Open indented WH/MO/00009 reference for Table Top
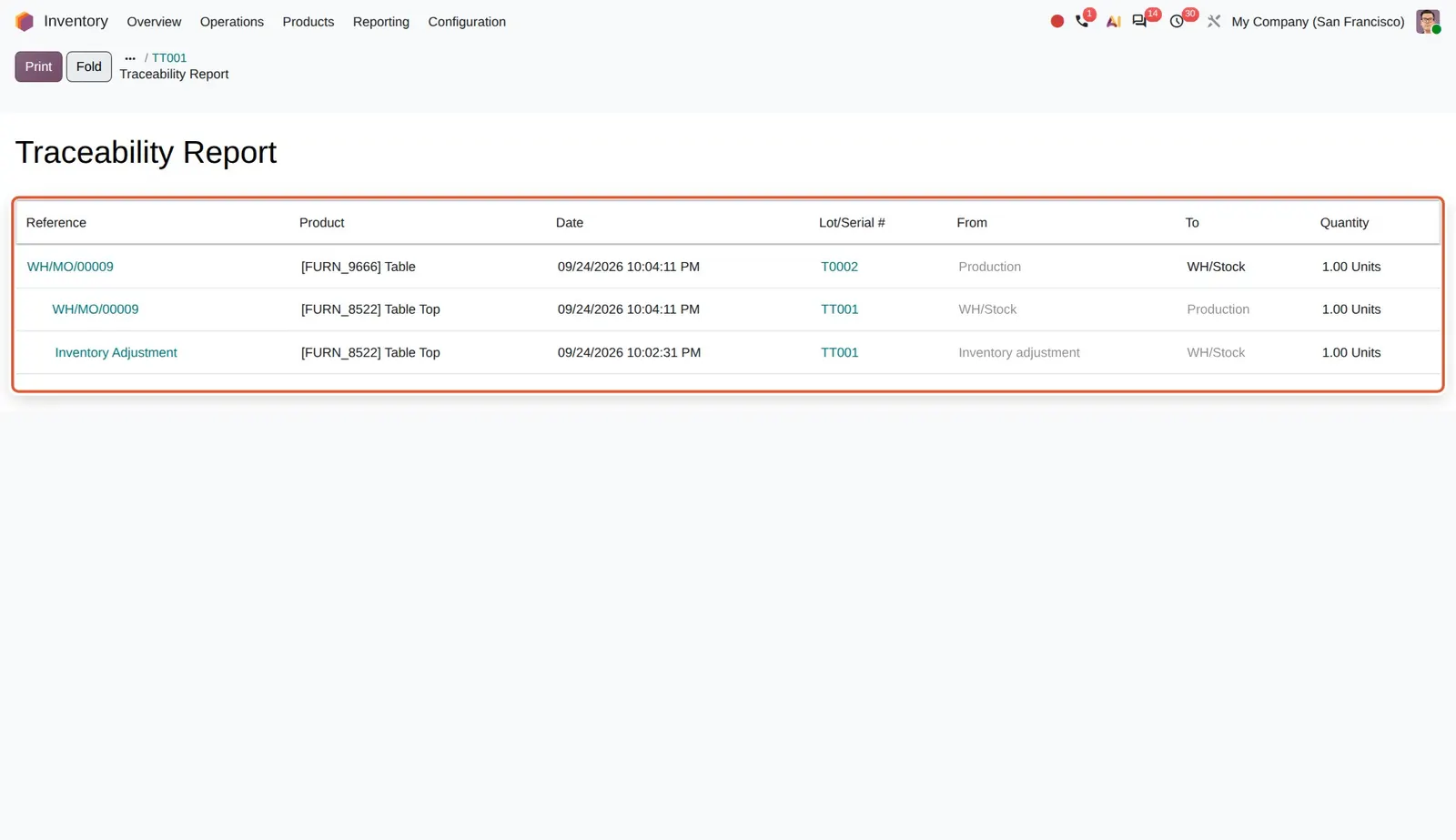This screenshot has width=1456, height=840. tap(96, 309)
